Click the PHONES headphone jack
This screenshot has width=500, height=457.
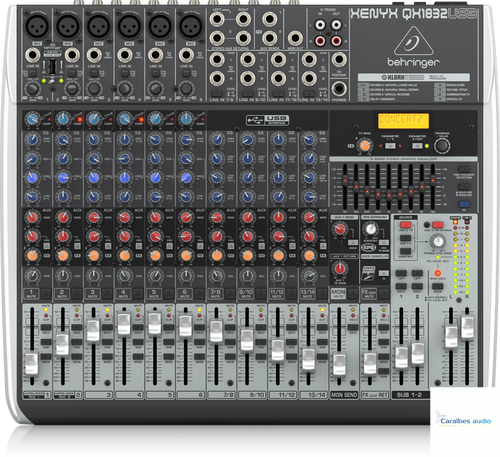(339, 89)
